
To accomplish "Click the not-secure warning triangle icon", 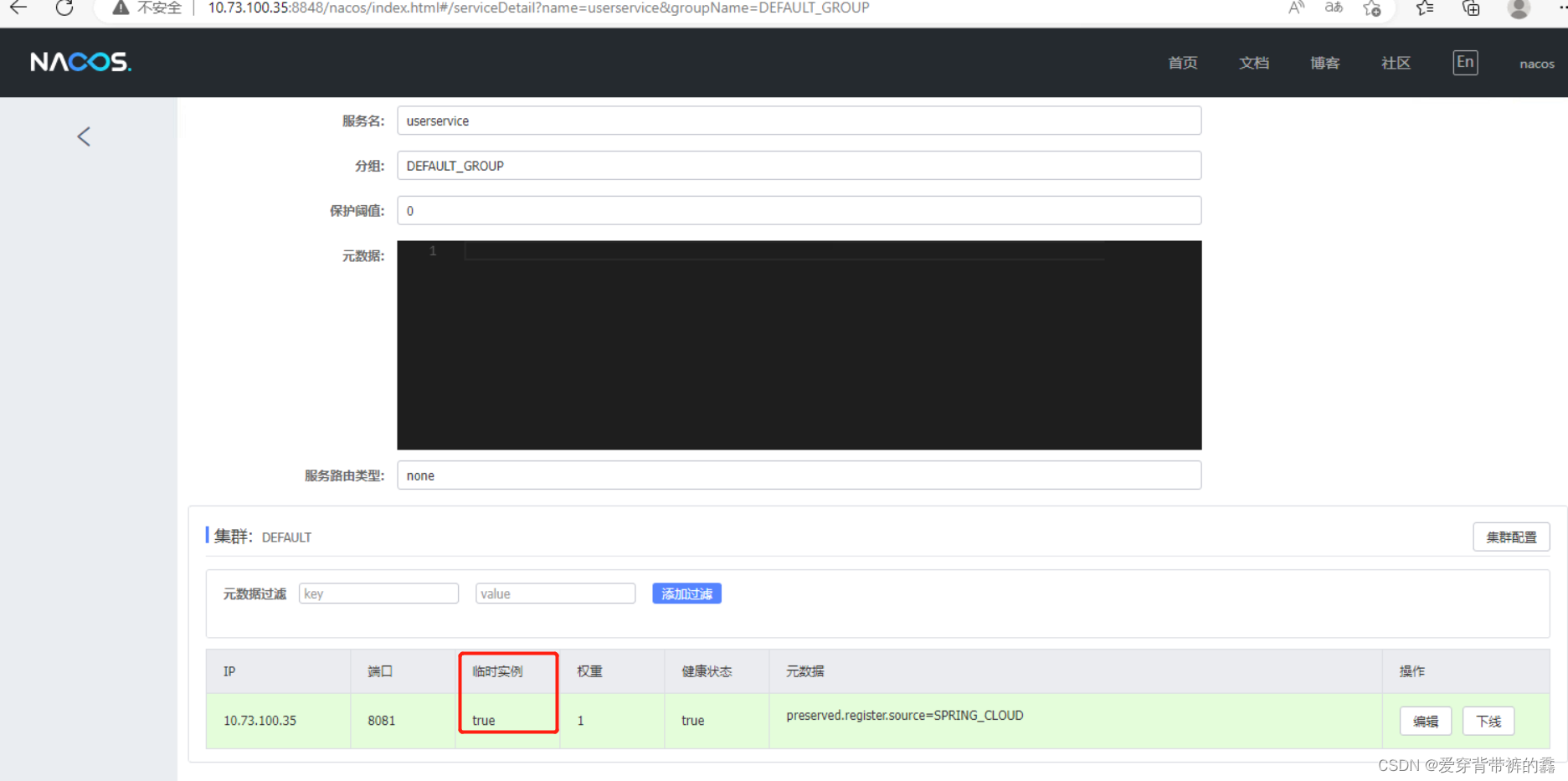I will (121, 8).
